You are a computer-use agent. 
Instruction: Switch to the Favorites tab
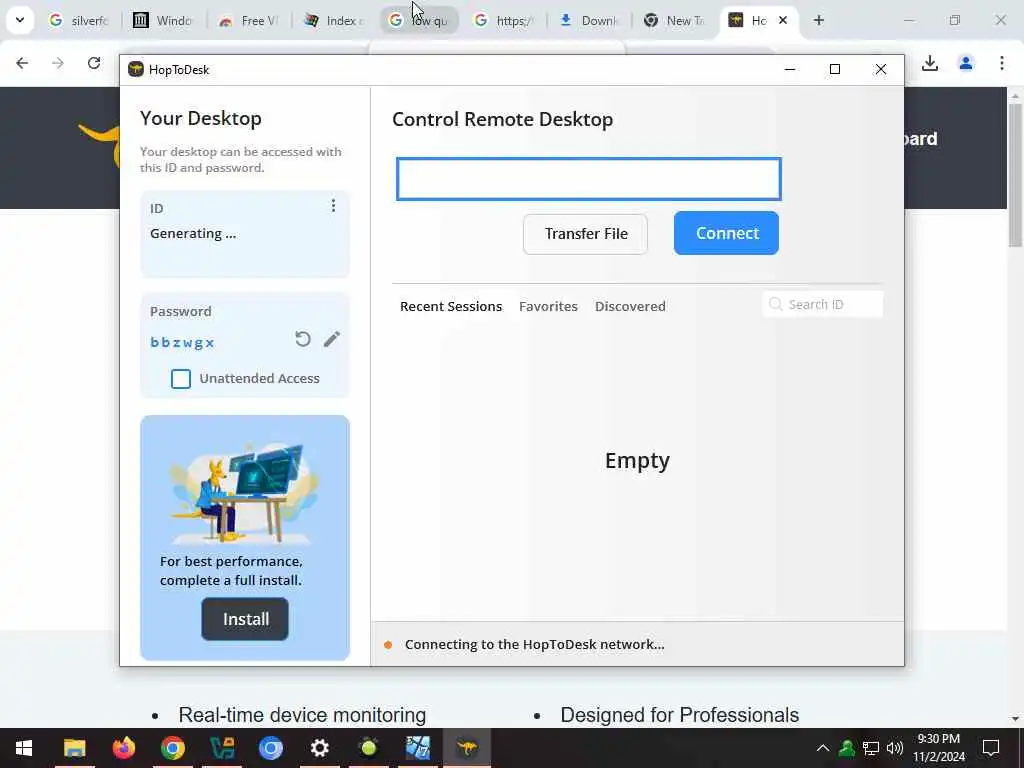tap(548, 306)
